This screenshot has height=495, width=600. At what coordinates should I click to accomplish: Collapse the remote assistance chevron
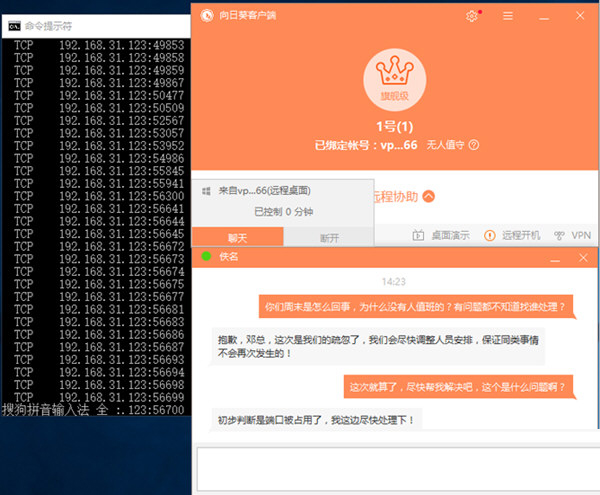click(429, 196)
